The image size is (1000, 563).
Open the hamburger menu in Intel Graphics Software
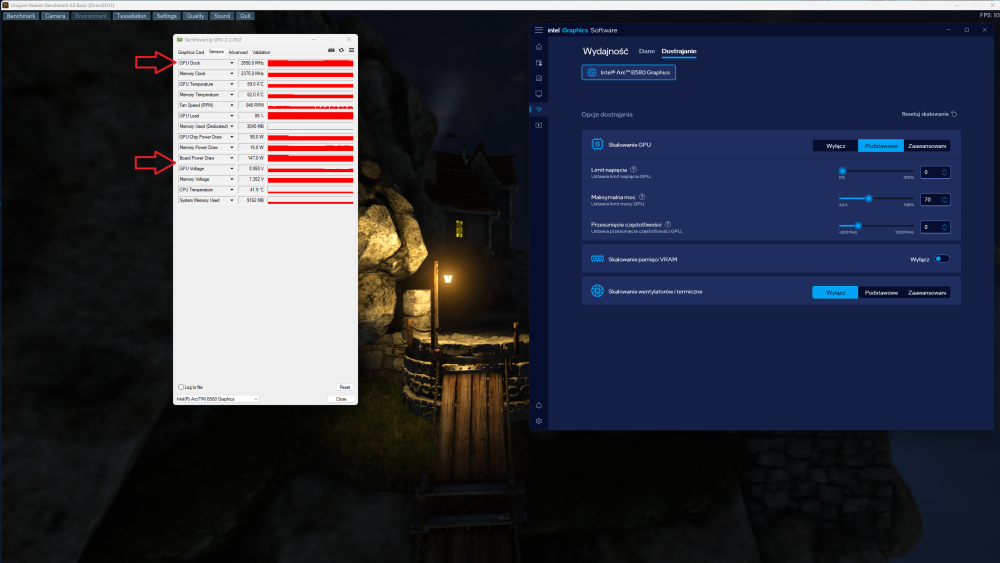pos(539,30)
